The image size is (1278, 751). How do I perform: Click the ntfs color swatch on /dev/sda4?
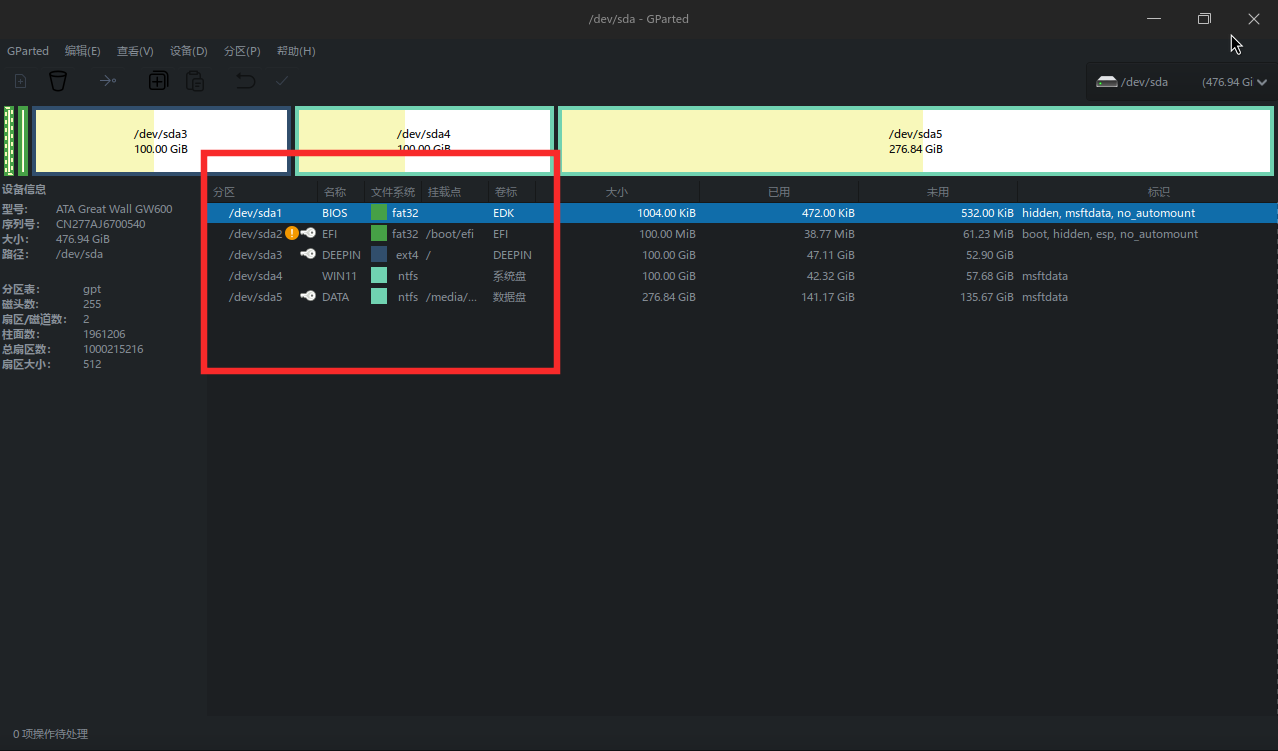click(x=379, y=276)
